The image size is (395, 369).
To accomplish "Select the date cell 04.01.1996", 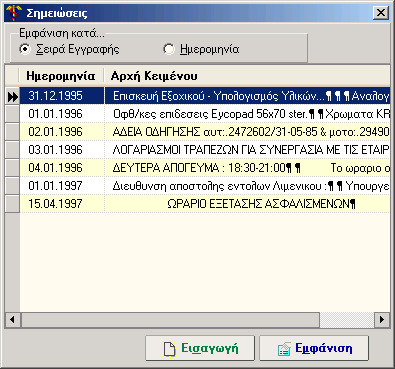I will [x=62, y=168].
